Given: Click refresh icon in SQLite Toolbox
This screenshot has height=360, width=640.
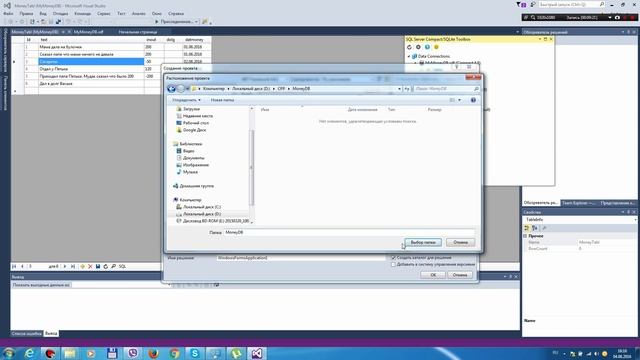Looking at the screenshot, I should point(409,47).
